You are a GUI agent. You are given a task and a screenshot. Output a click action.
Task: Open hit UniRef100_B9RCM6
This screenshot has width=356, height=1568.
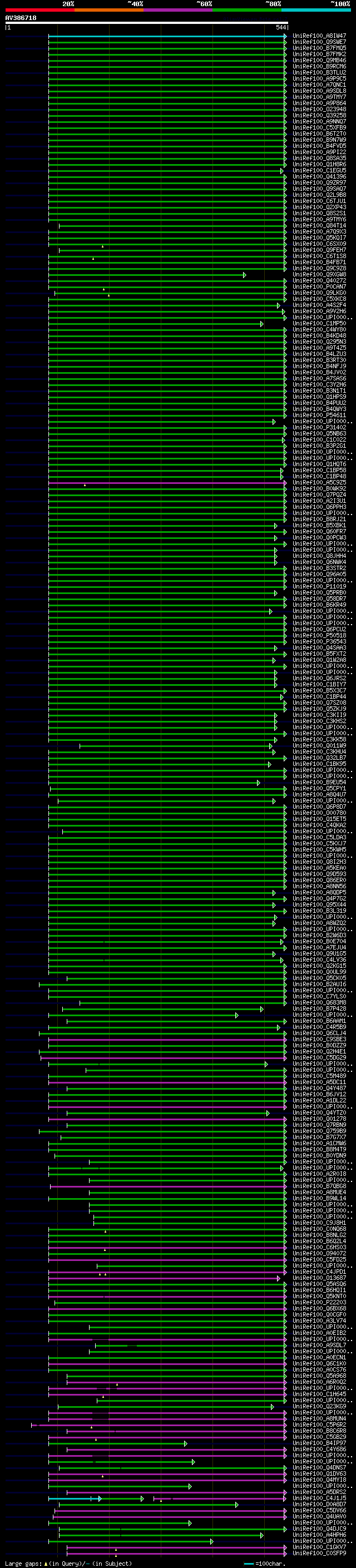tap(319, 66)
